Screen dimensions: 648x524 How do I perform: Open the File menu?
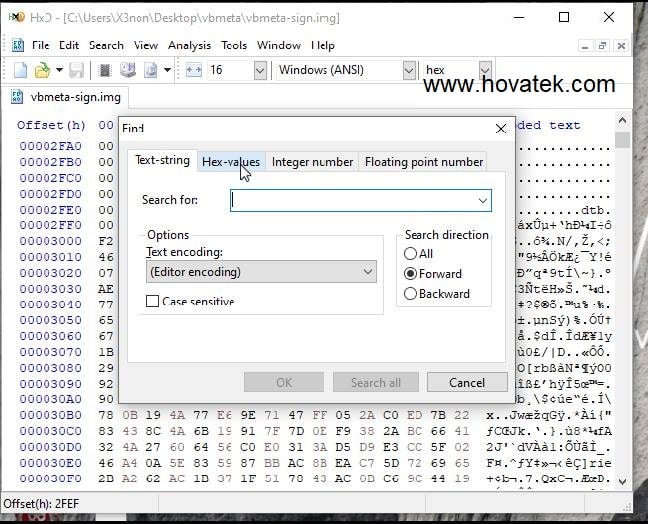(40, 45)
